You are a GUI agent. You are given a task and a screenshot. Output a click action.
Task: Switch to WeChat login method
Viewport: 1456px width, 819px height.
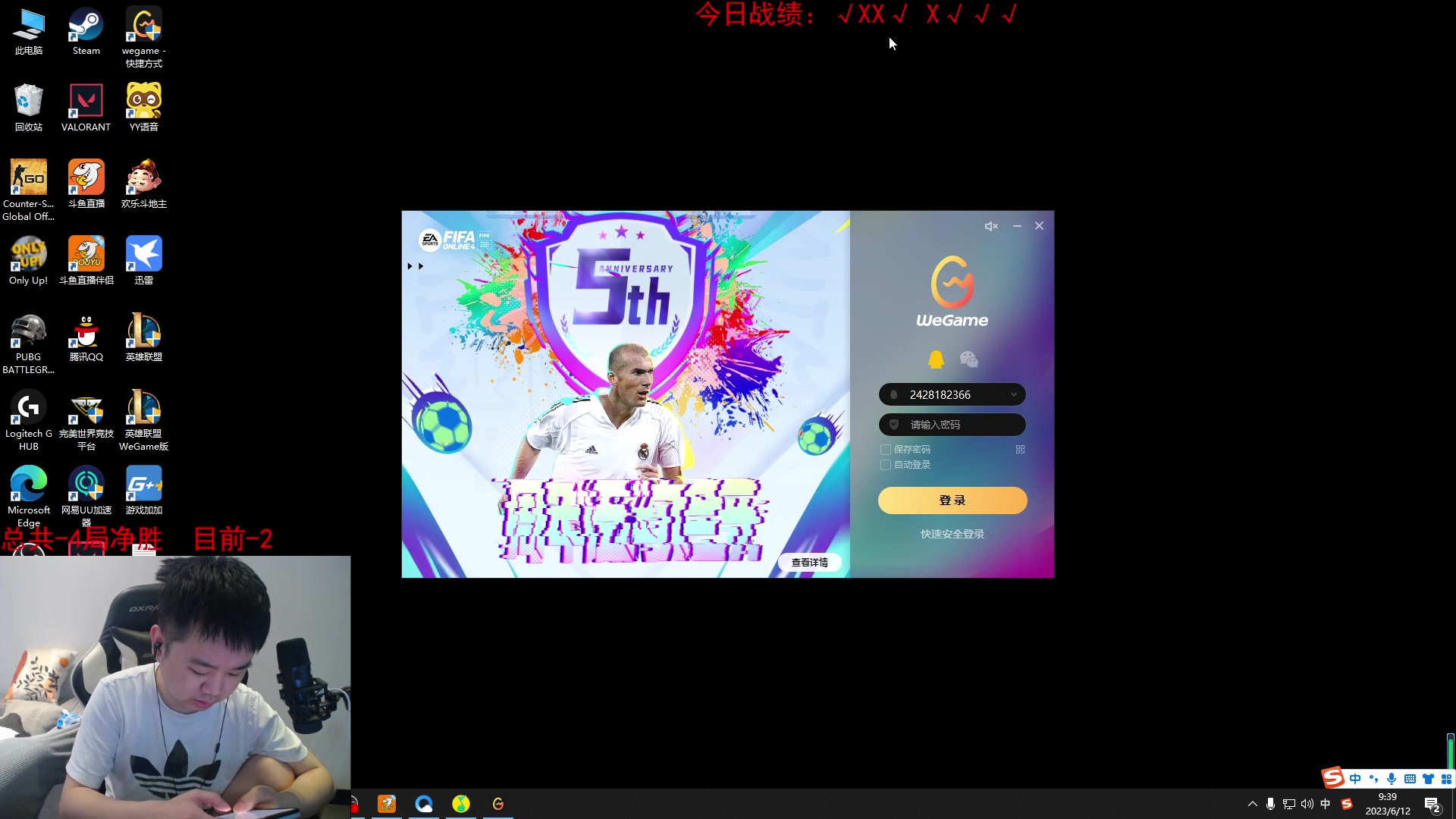click(969, 359)
